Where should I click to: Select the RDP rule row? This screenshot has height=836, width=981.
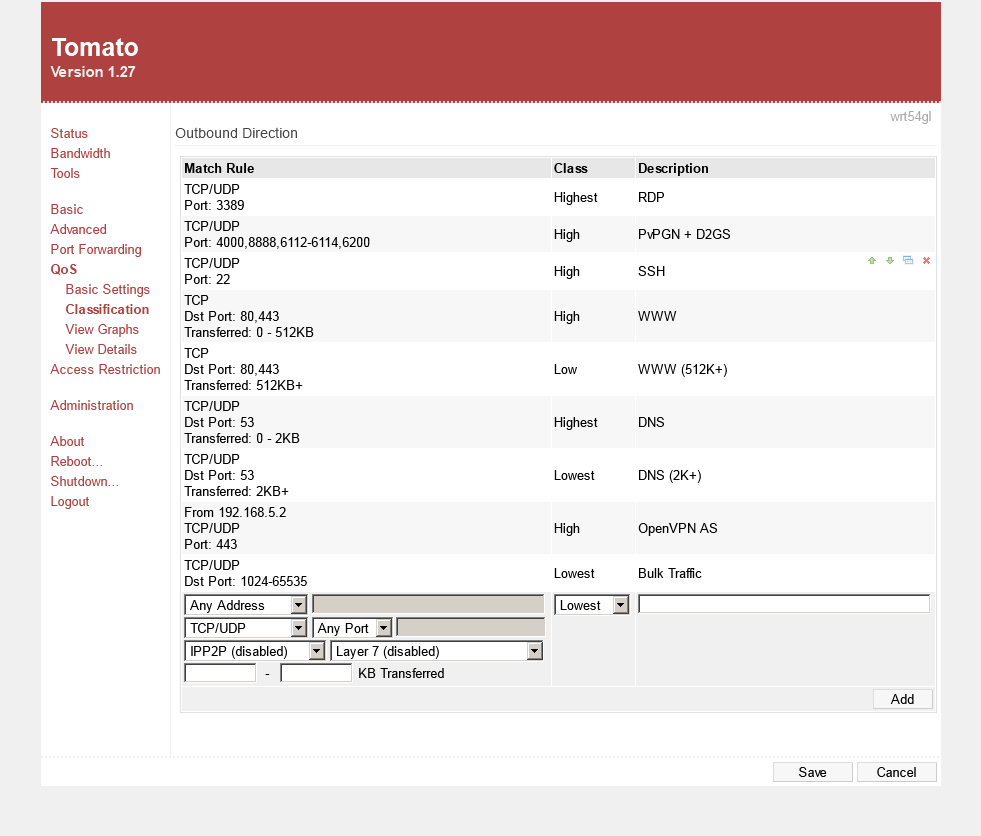click(366, 197)
